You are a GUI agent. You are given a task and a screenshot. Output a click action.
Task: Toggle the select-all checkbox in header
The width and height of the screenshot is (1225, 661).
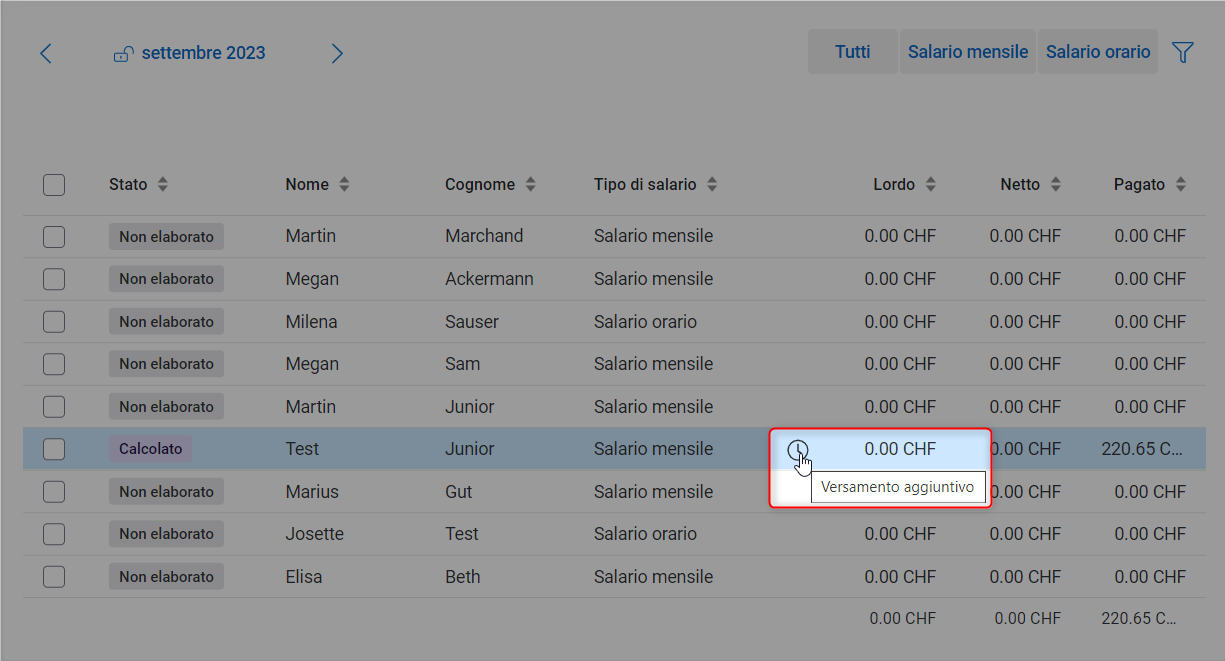pyautogui.click(x=54, y=185)
